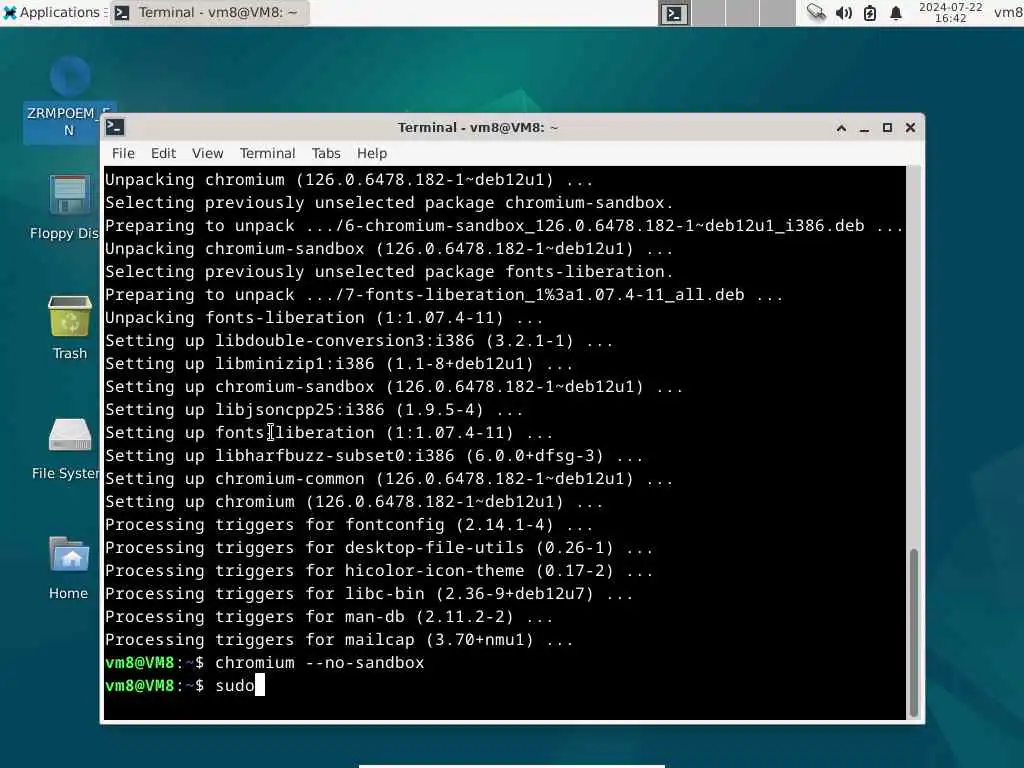Click the 'Setting up chromium-common' line
Screen dimensions: 1024x768
pos(389,479)
